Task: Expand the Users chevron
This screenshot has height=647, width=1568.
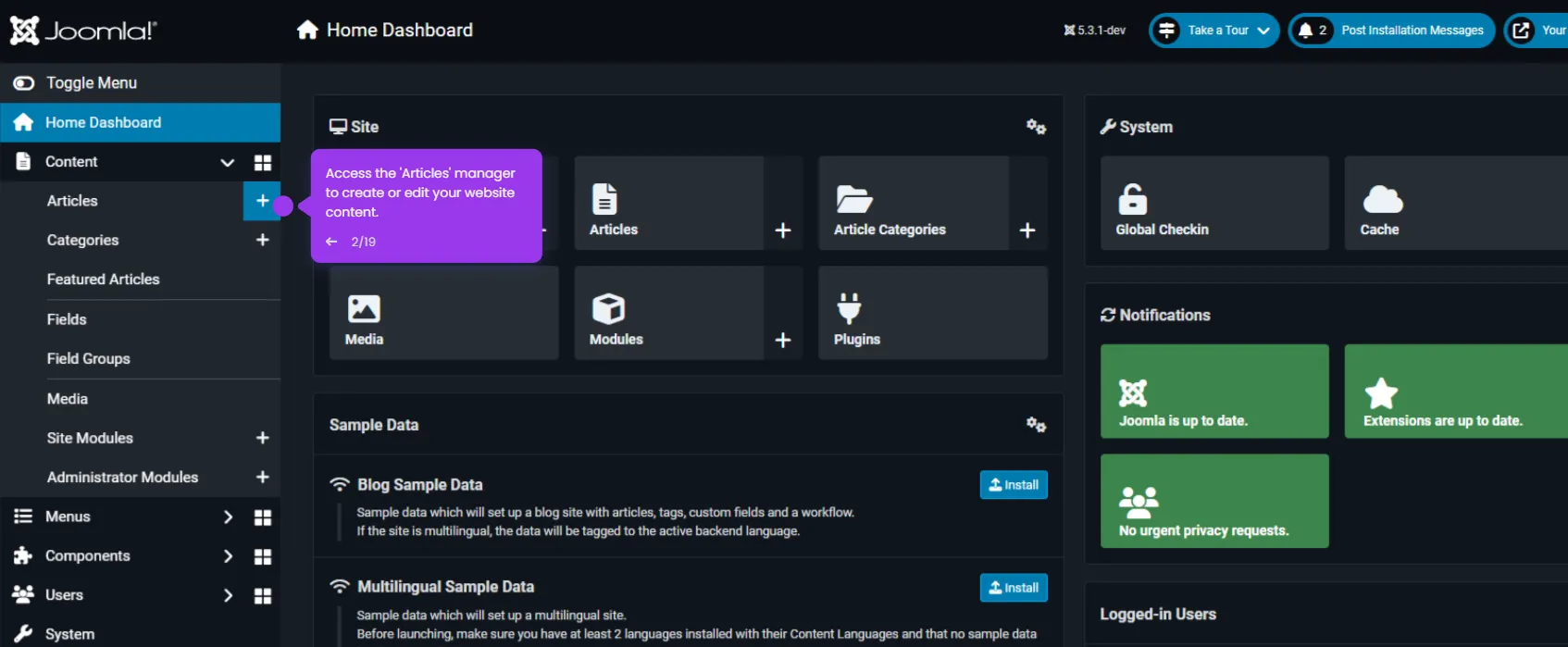Action: click(x=228, y=595)
